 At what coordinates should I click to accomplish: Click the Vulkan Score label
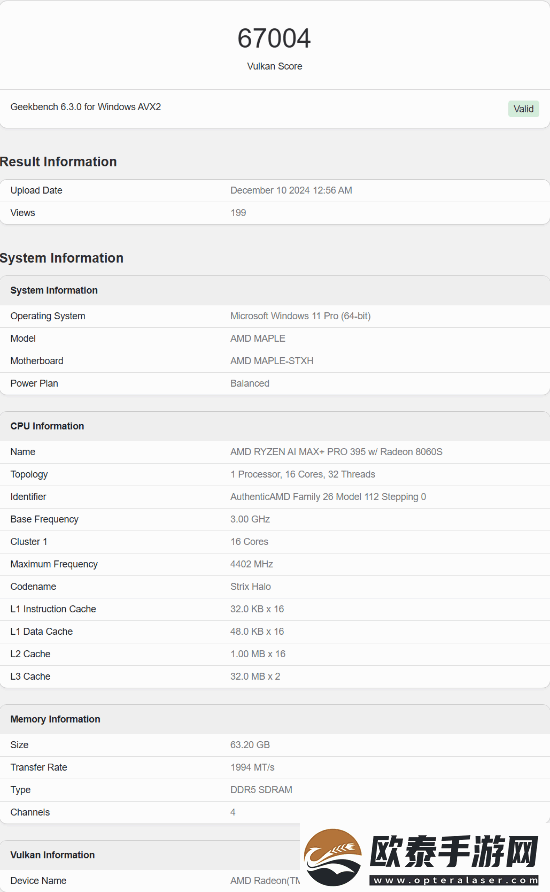pyautogui.click(x=274, y=67)
